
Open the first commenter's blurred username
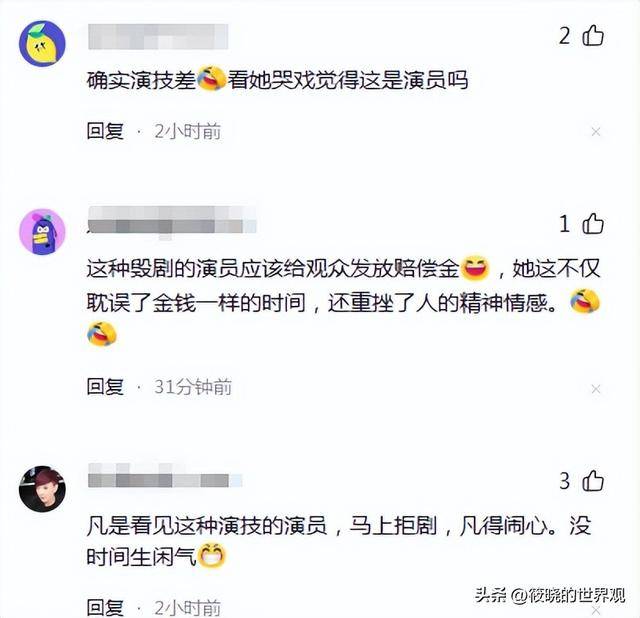pyautogui.click(x=158, y=37)
